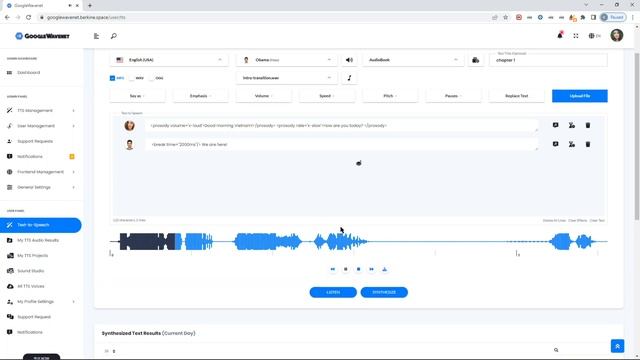640x360 pixels.
Task: Play background audio with music note icon
Action: coord(349,78)
